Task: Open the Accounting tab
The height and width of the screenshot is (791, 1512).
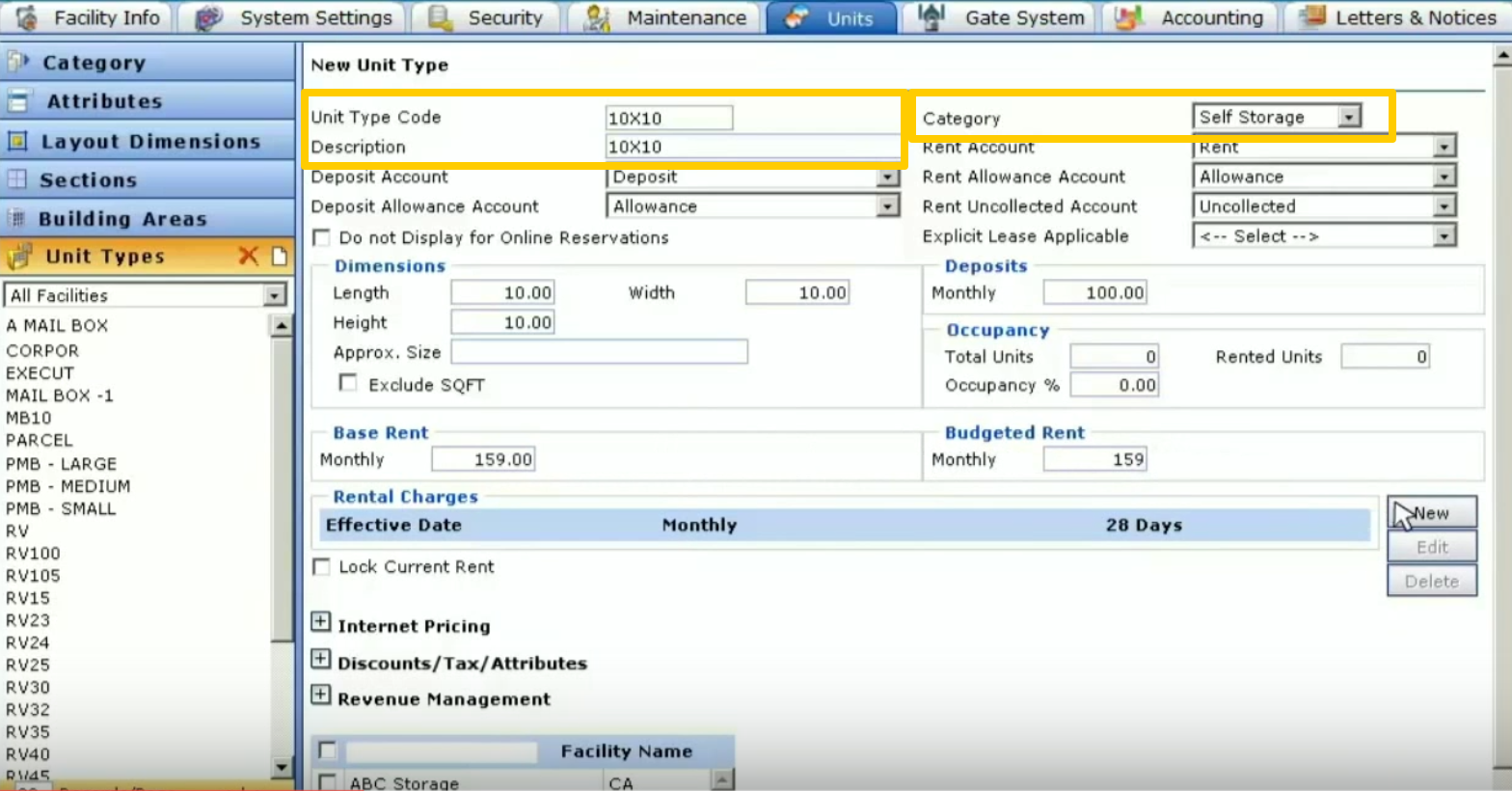Action: (x=1190, y=17)
